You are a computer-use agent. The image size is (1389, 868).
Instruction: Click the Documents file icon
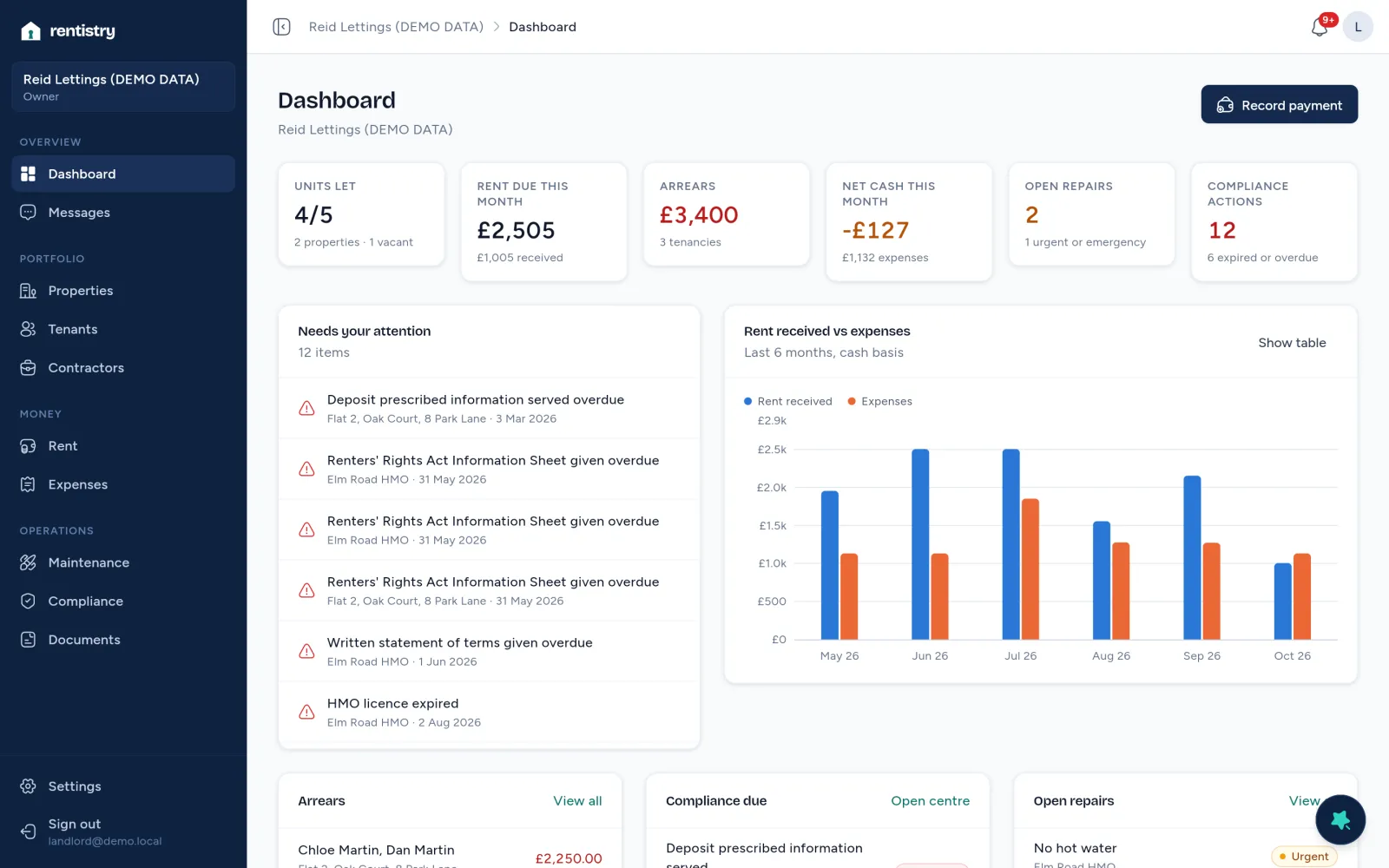pyautogui.click(x=29, y=640)
